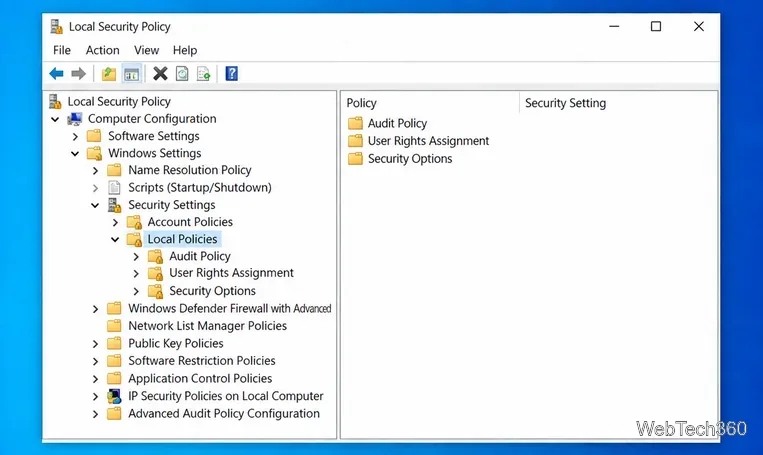Click the Windows Settings folder icon
The width and height of the screenshot is (763, 455).
coord(94,153)
